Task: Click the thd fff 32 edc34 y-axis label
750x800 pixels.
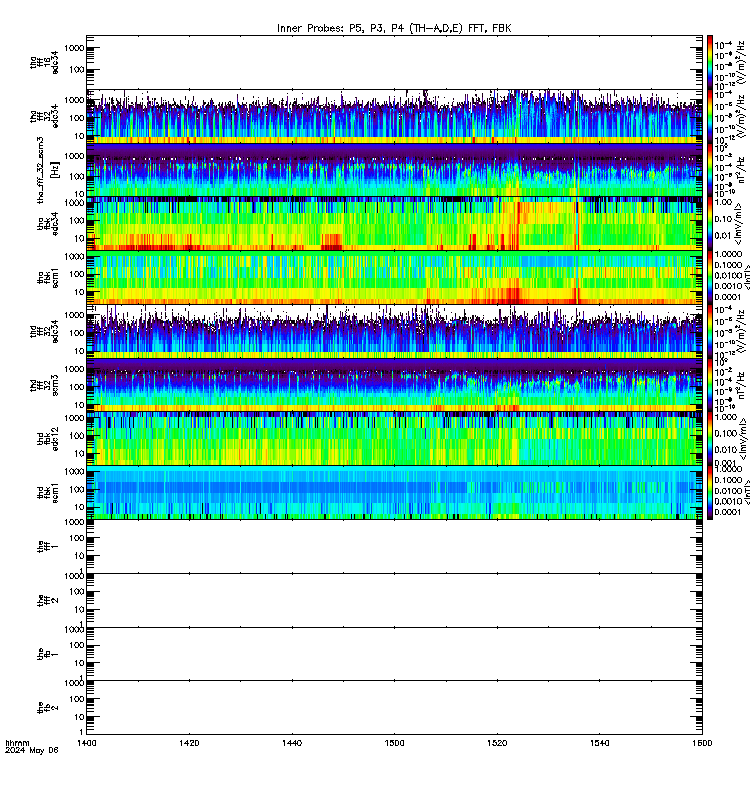Action: click(44, 331)
